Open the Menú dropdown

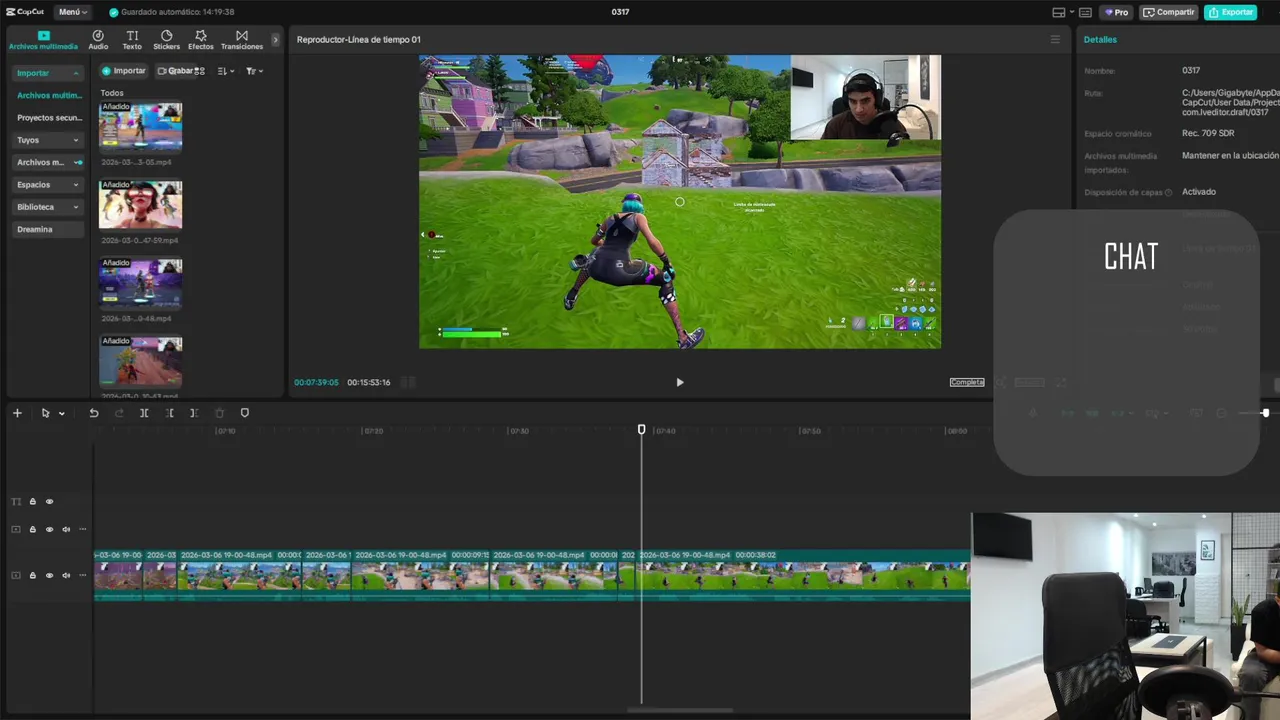coord(72,12)
